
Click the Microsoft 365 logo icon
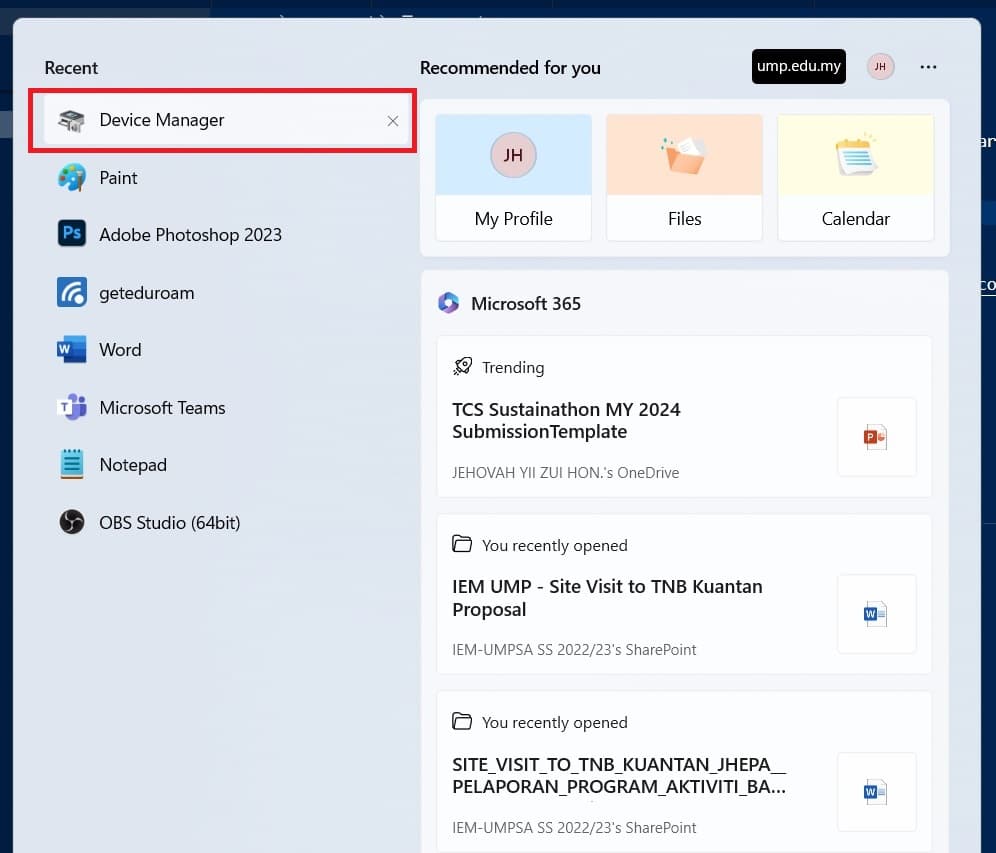pos(448,303)
